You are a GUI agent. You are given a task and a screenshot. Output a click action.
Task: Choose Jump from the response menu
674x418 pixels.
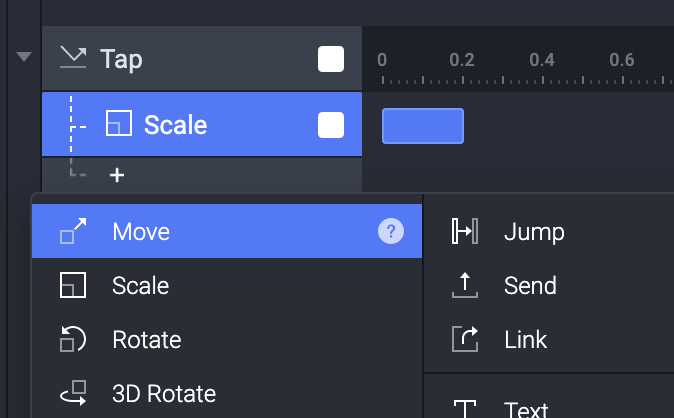(x=534, y=232)
